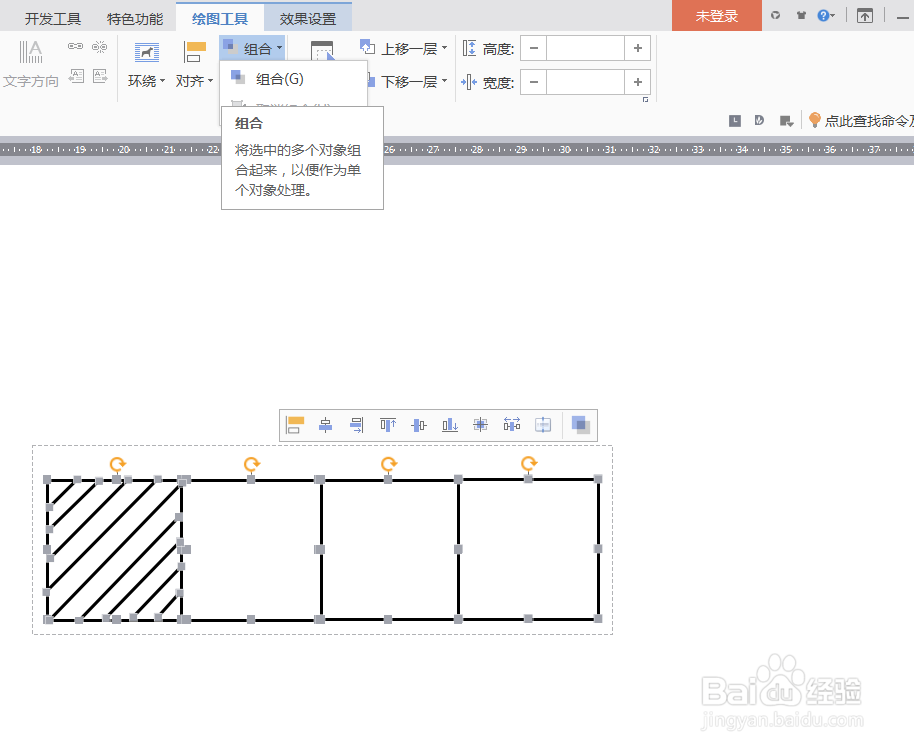This screenshot has height=751, width=914.
Task: Select vertical center align on floating toolbar
Action: pyautogui.click(x=419, y=424)
